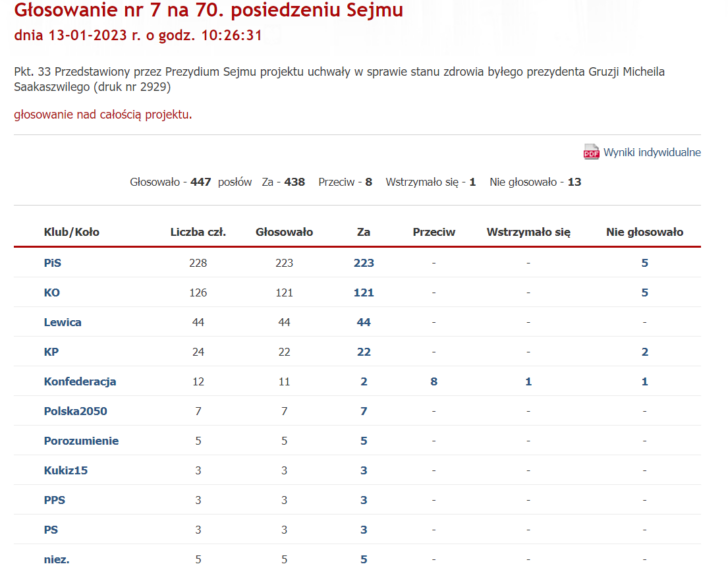Click the 'Przeciw' column header

coord(434,232)
